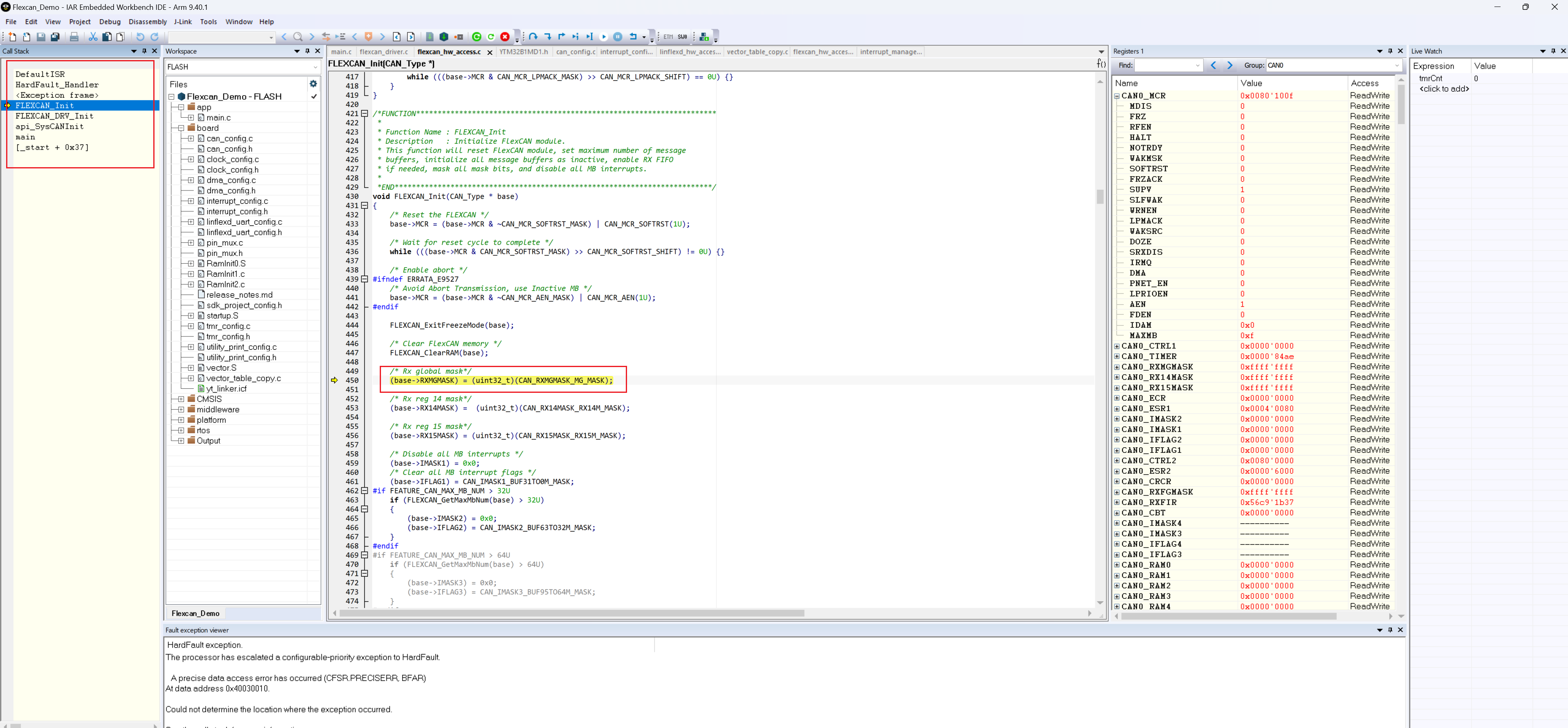The height and width of the screenshot is (728, 1568).
Task: Expand the CMSIS folder
Action: tap(181, 399)
